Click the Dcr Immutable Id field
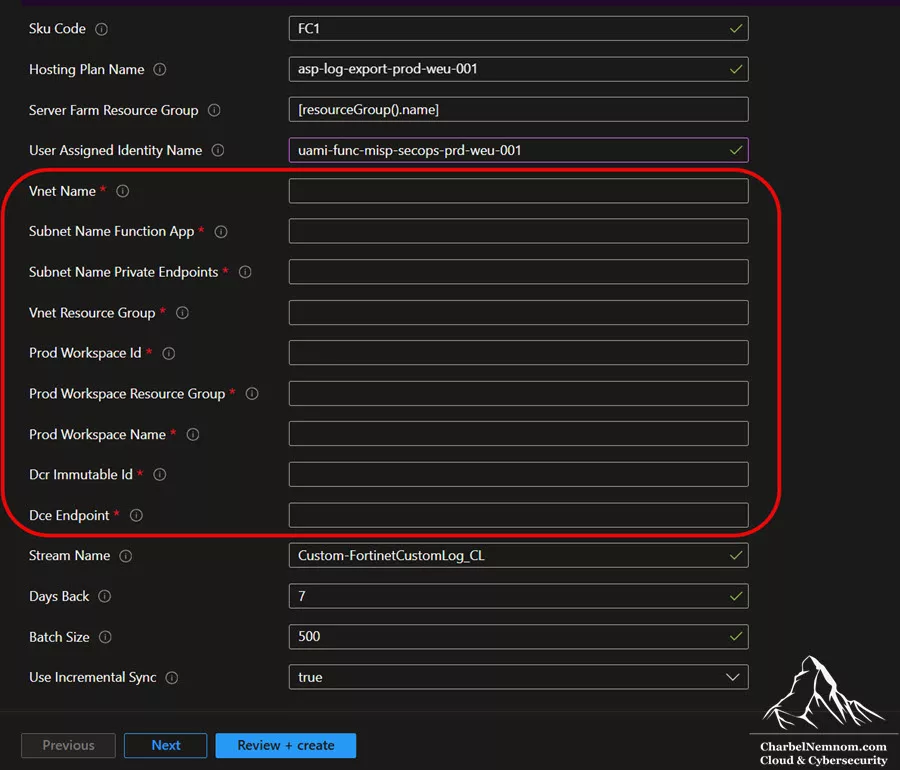The height and width of the screenshot is (770, 900). click(x=518, y=475)
